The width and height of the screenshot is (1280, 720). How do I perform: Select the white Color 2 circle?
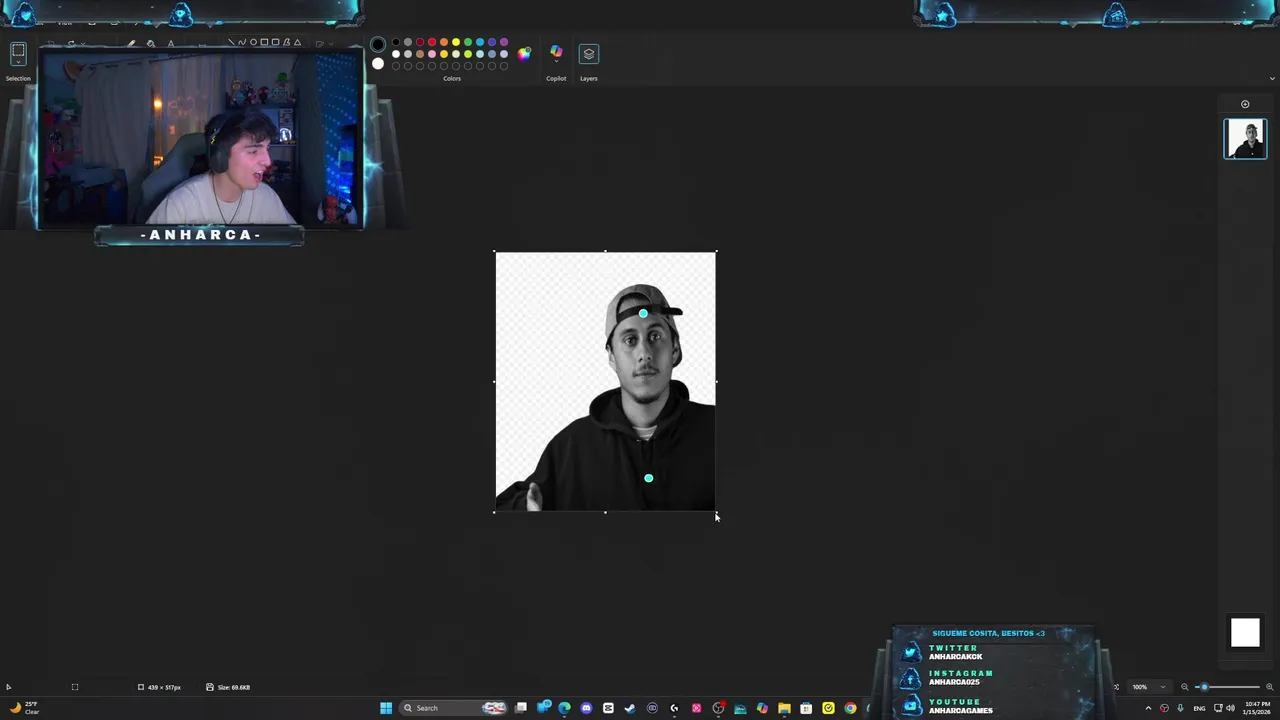[x=378, y=64]
